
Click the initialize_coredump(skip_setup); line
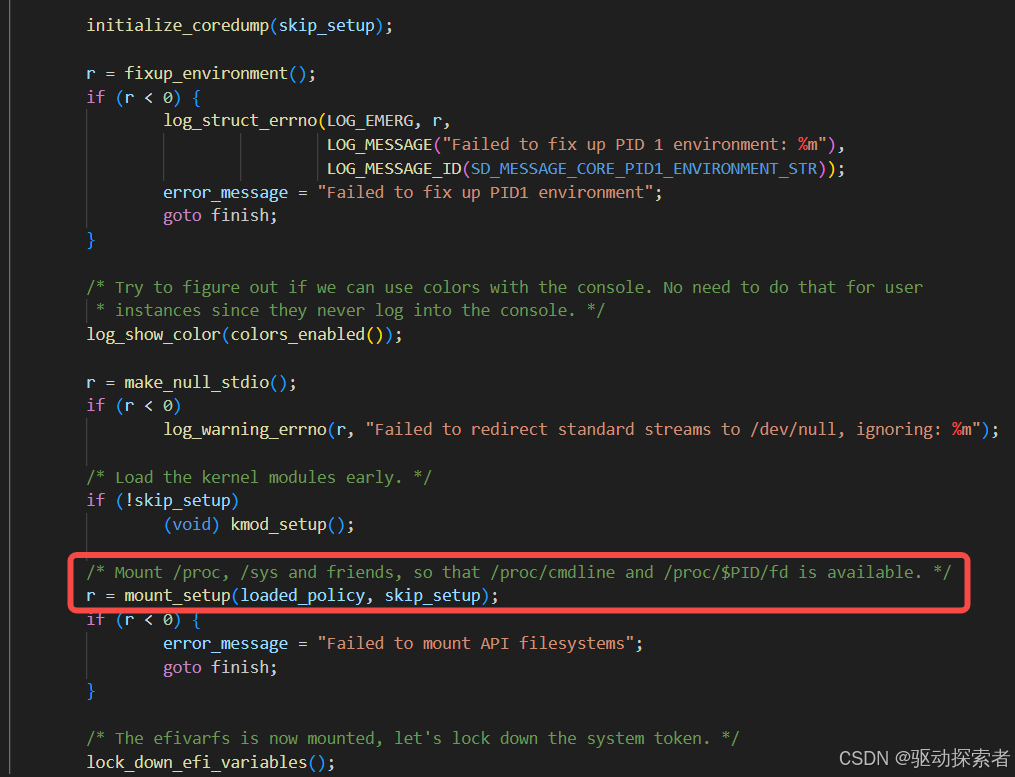click(240, 26)
